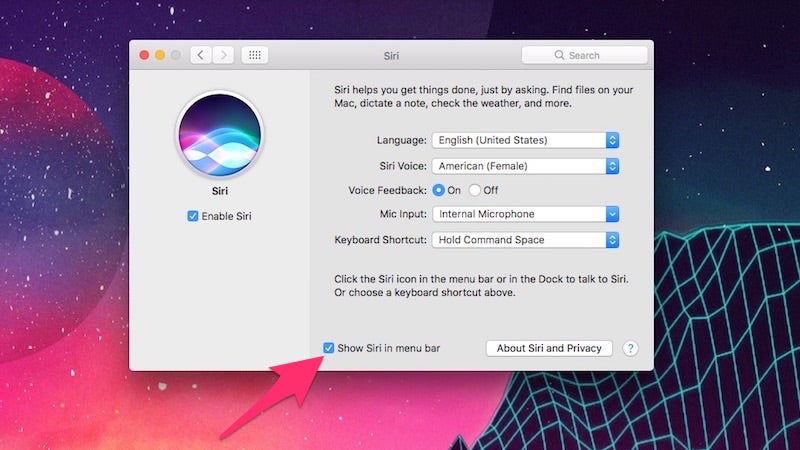Close the Siri window with red button
This screenshot has height=450, width=800.
pyautogui.click(x=144, y=55)
